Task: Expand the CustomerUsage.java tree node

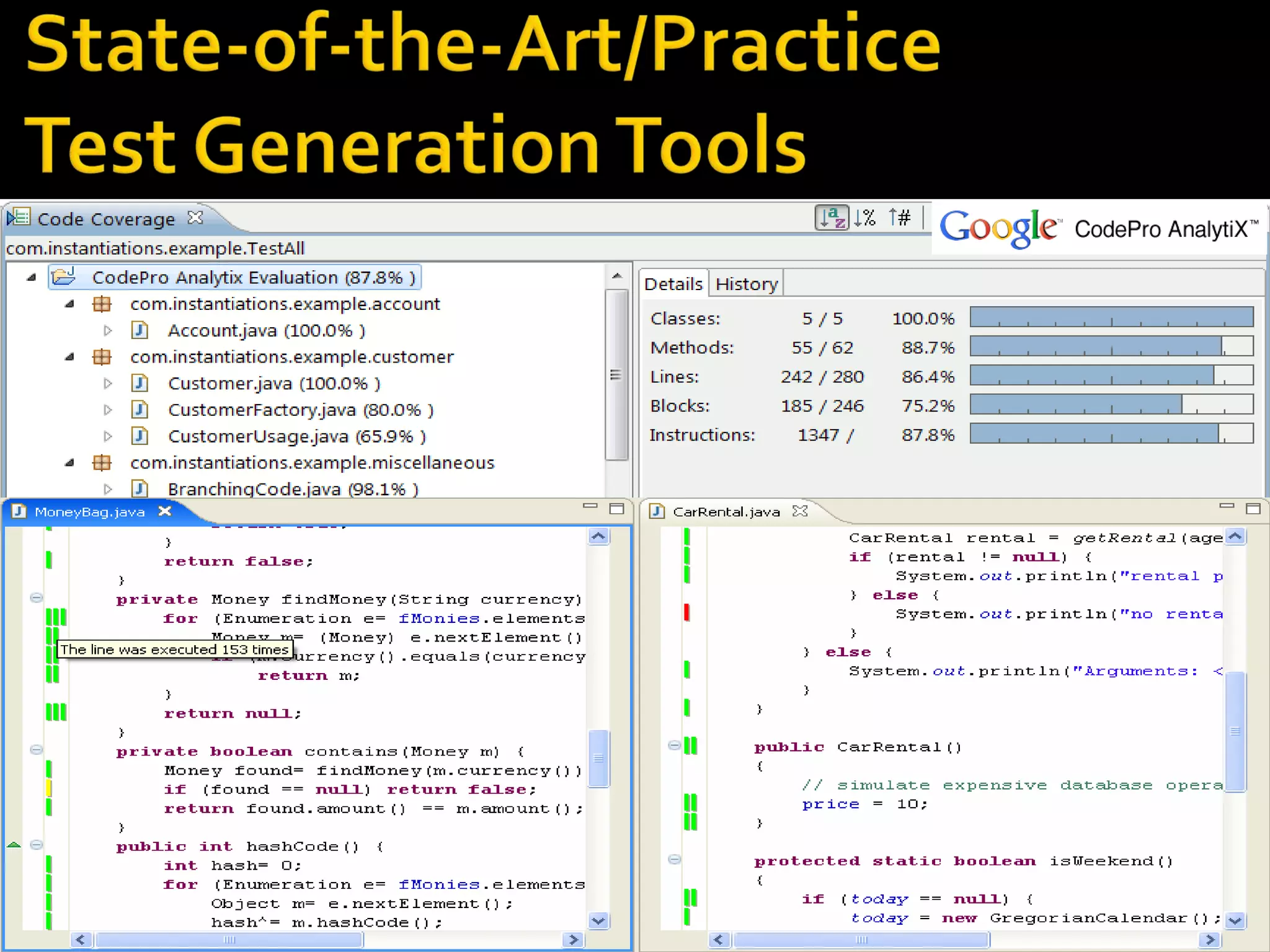Action: coord(108,436)
